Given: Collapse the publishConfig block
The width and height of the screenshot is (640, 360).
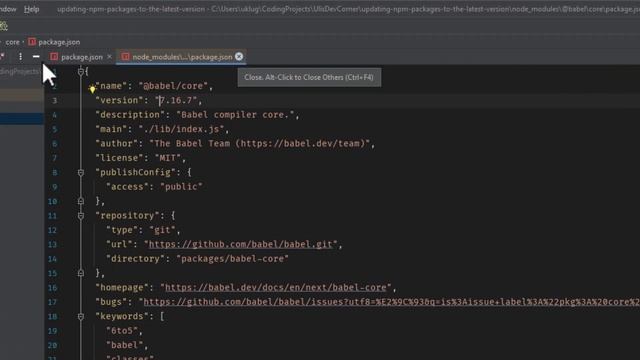Looking at the screenshot, I should pos(81,173).
